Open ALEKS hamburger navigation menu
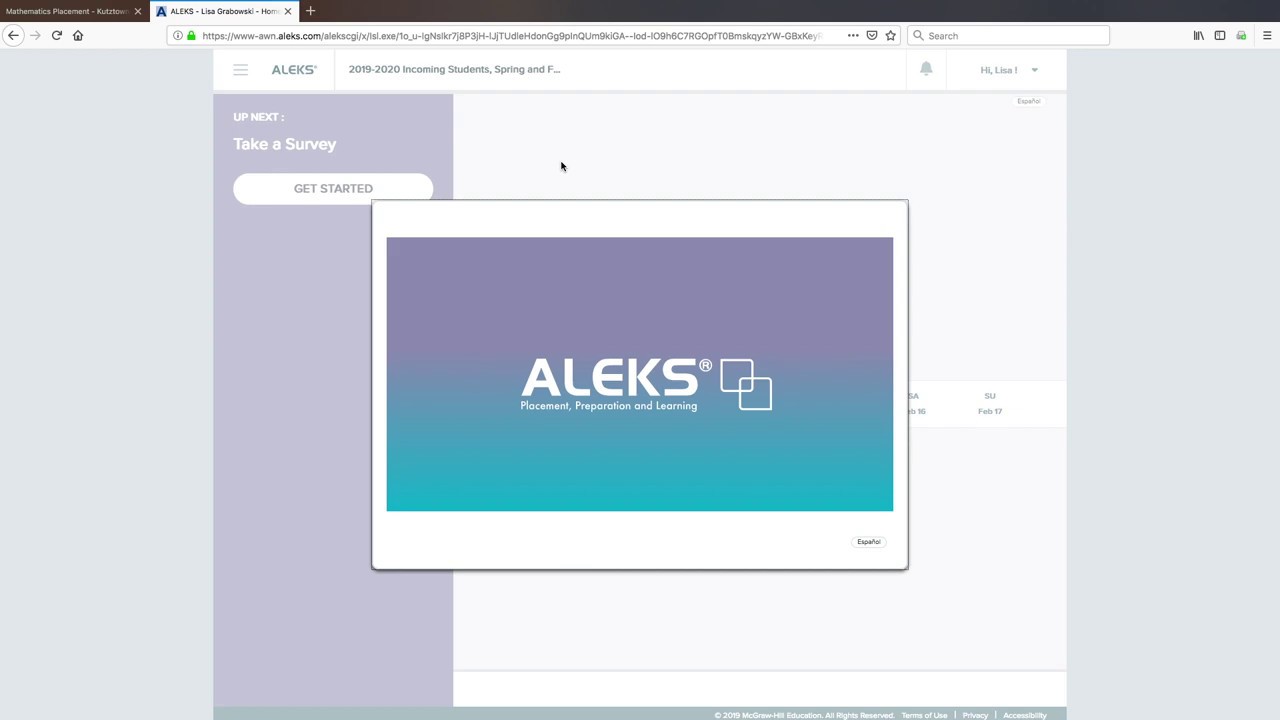The image size is (1280, 720). (x=240, y=70)
